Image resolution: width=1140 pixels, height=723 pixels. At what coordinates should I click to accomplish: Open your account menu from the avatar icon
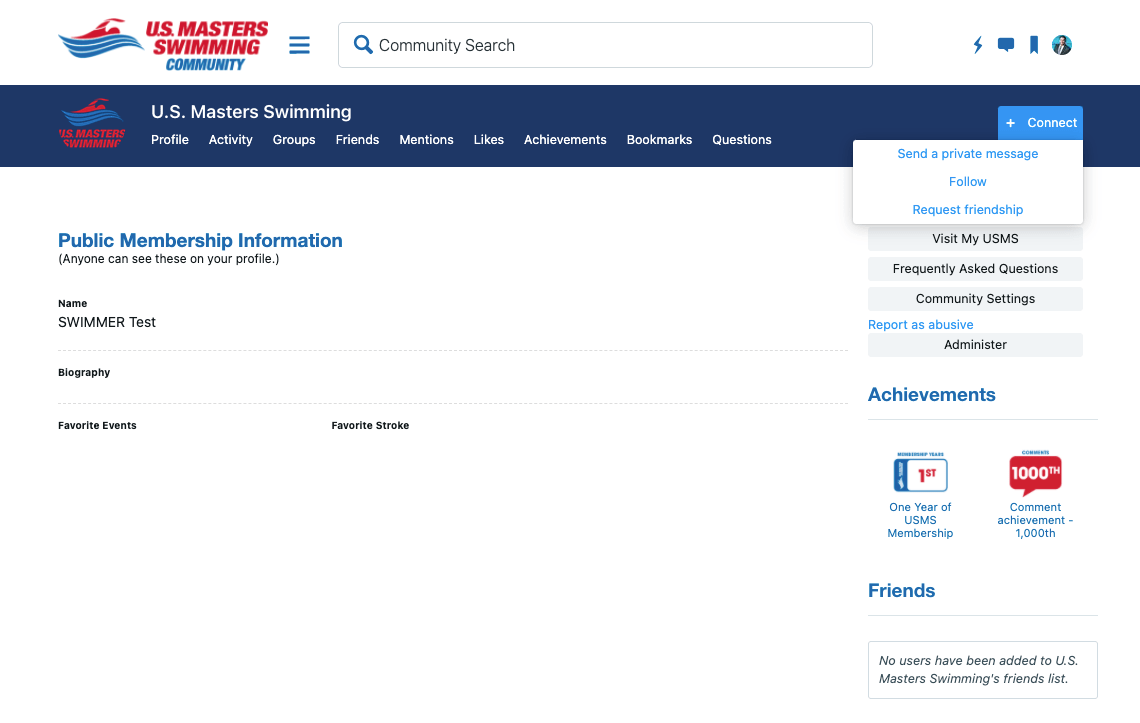coord(1061,44)
